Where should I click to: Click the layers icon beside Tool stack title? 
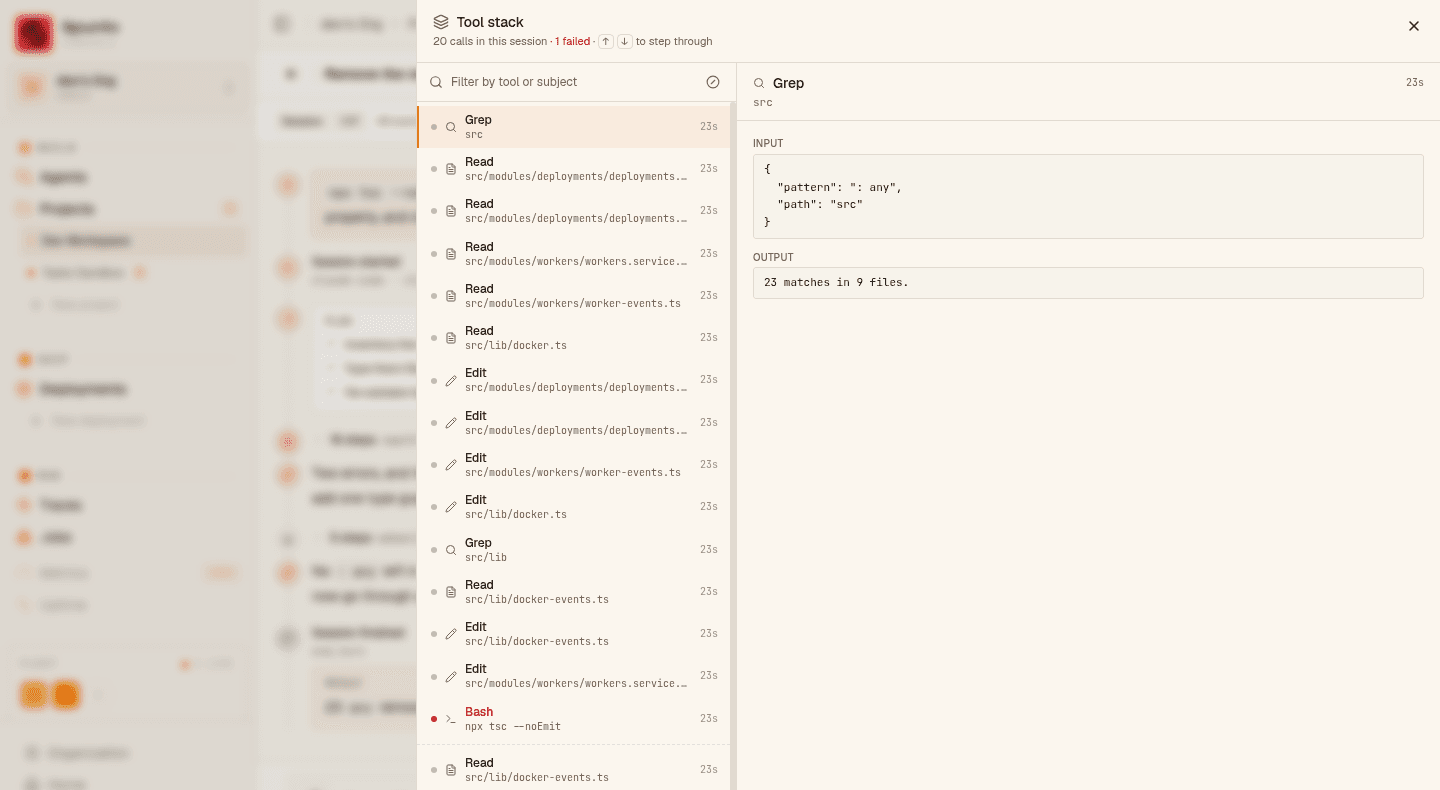tap(441, 22)
